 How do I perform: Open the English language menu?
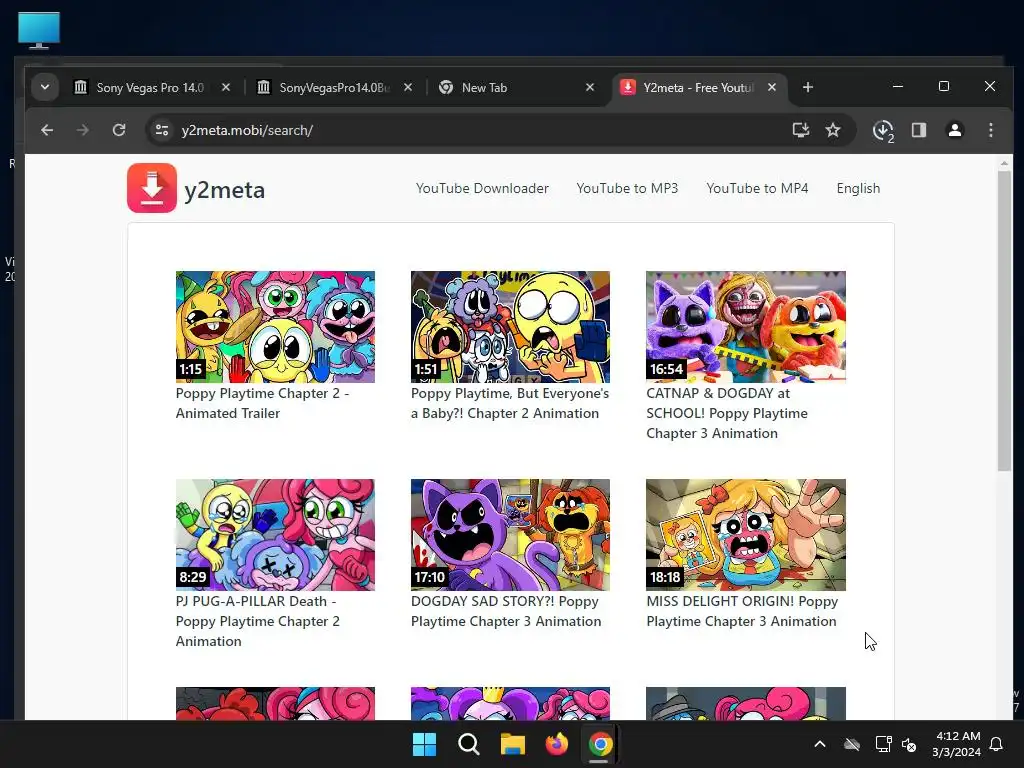click(x=858, y=188)
